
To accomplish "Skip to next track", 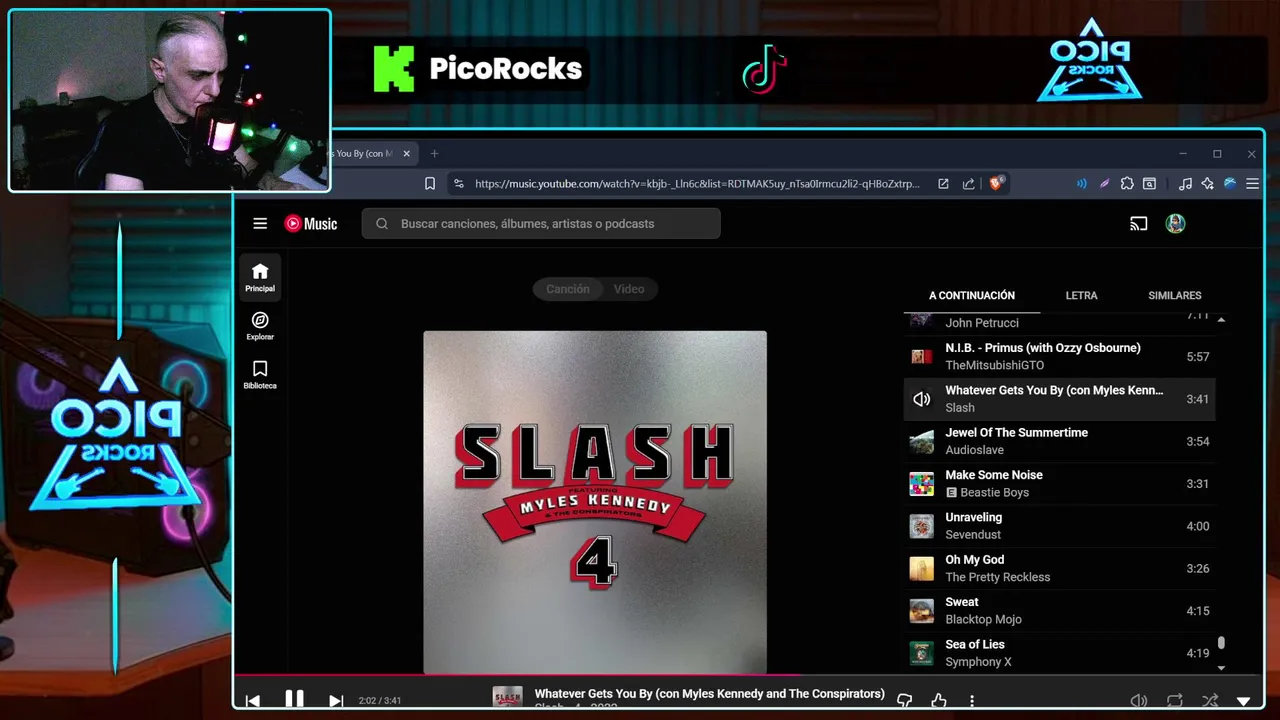I will pos(336,701).
